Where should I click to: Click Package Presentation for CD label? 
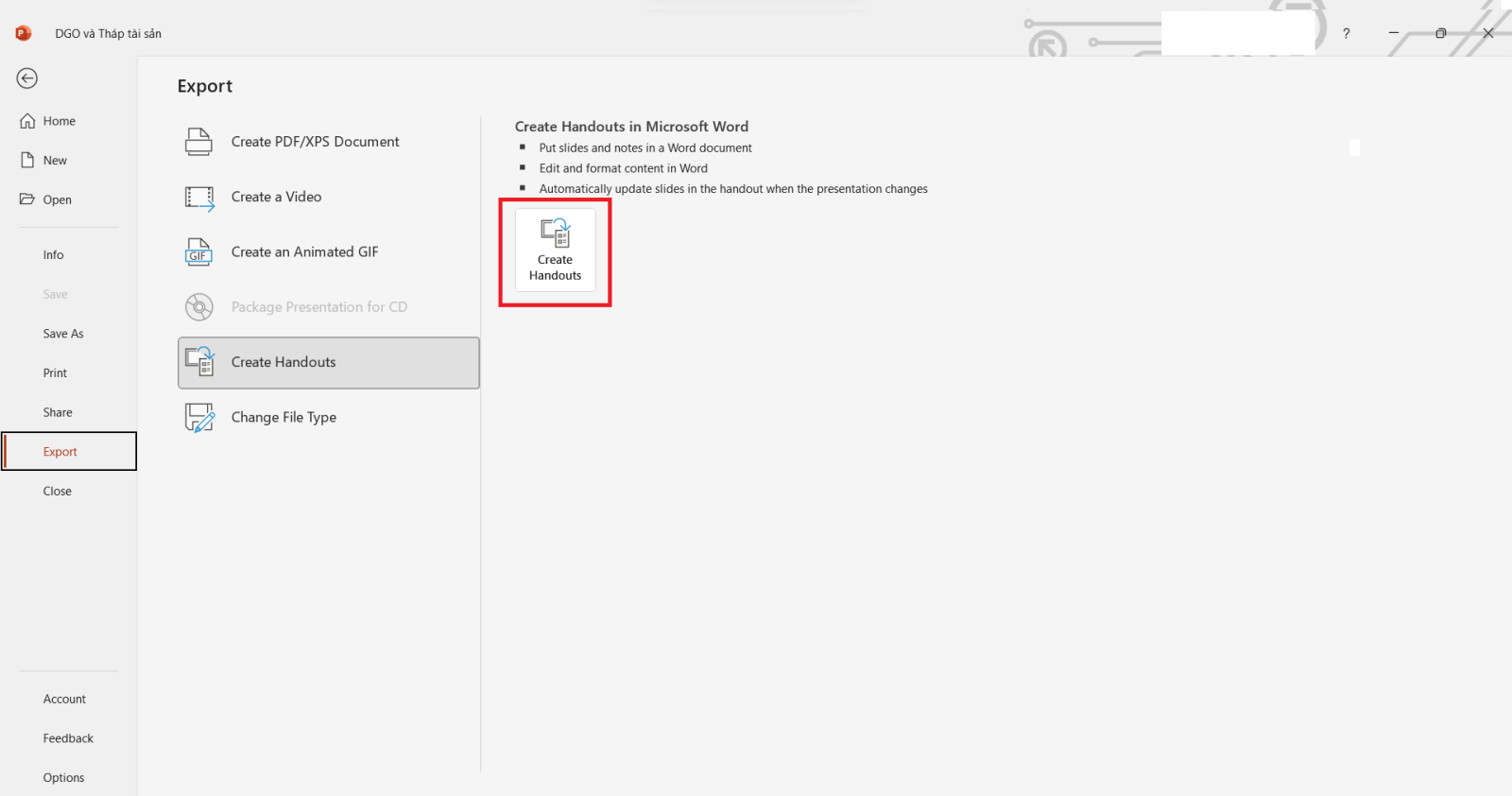[319, 307]
